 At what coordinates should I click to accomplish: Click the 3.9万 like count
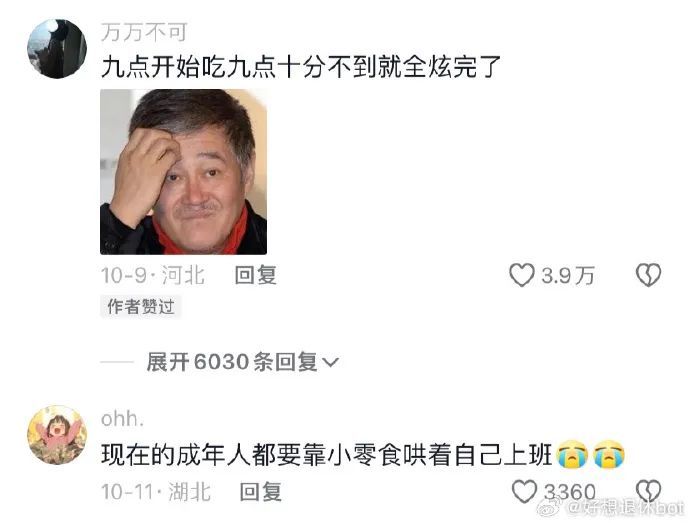(568, 276)
